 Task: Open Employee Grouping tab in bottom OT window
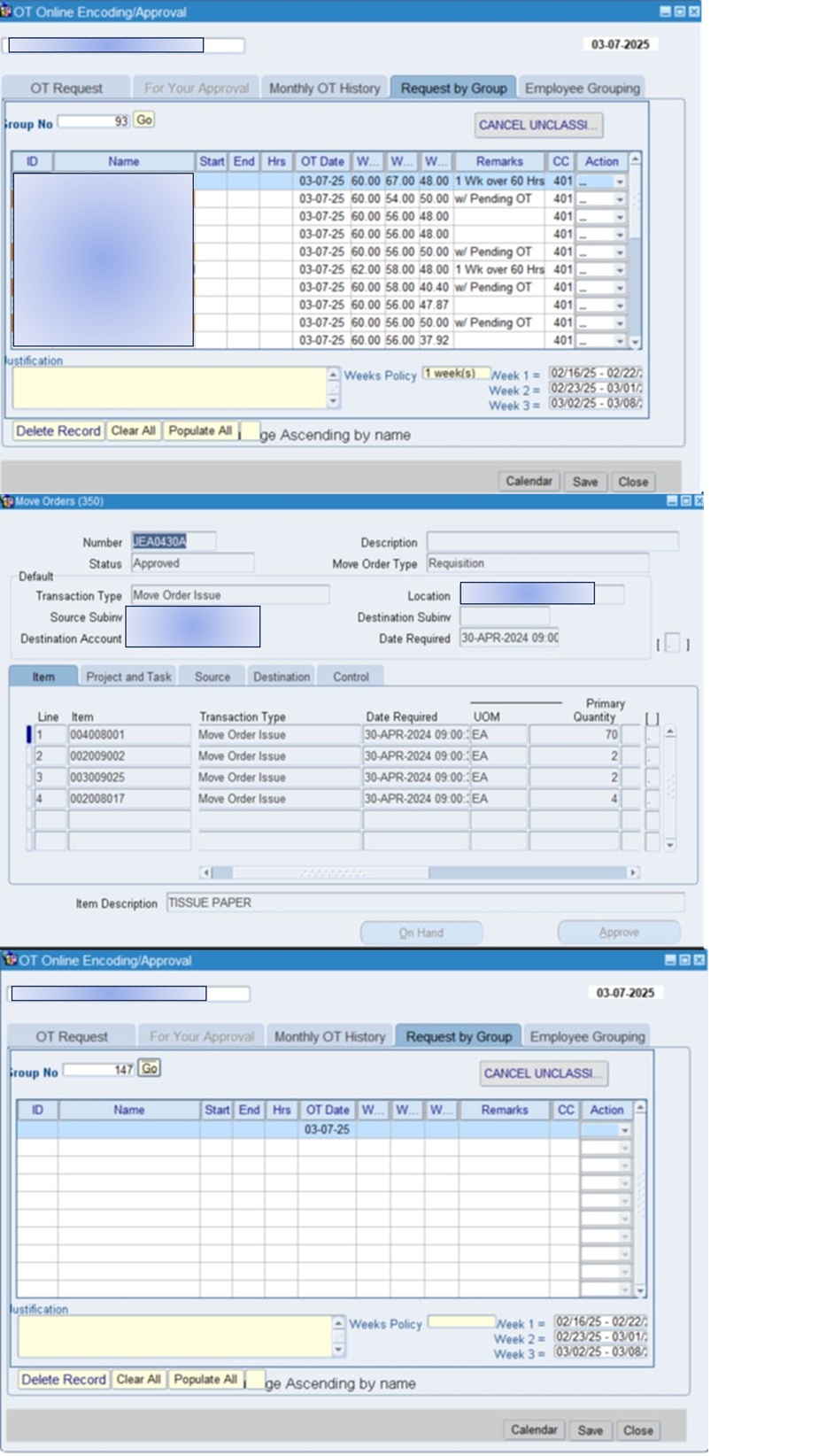click(587, 1036)
